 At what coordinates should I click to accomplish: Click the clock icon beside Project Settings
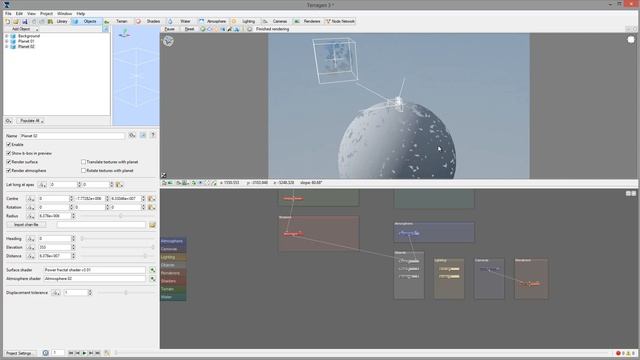point(45,353)
